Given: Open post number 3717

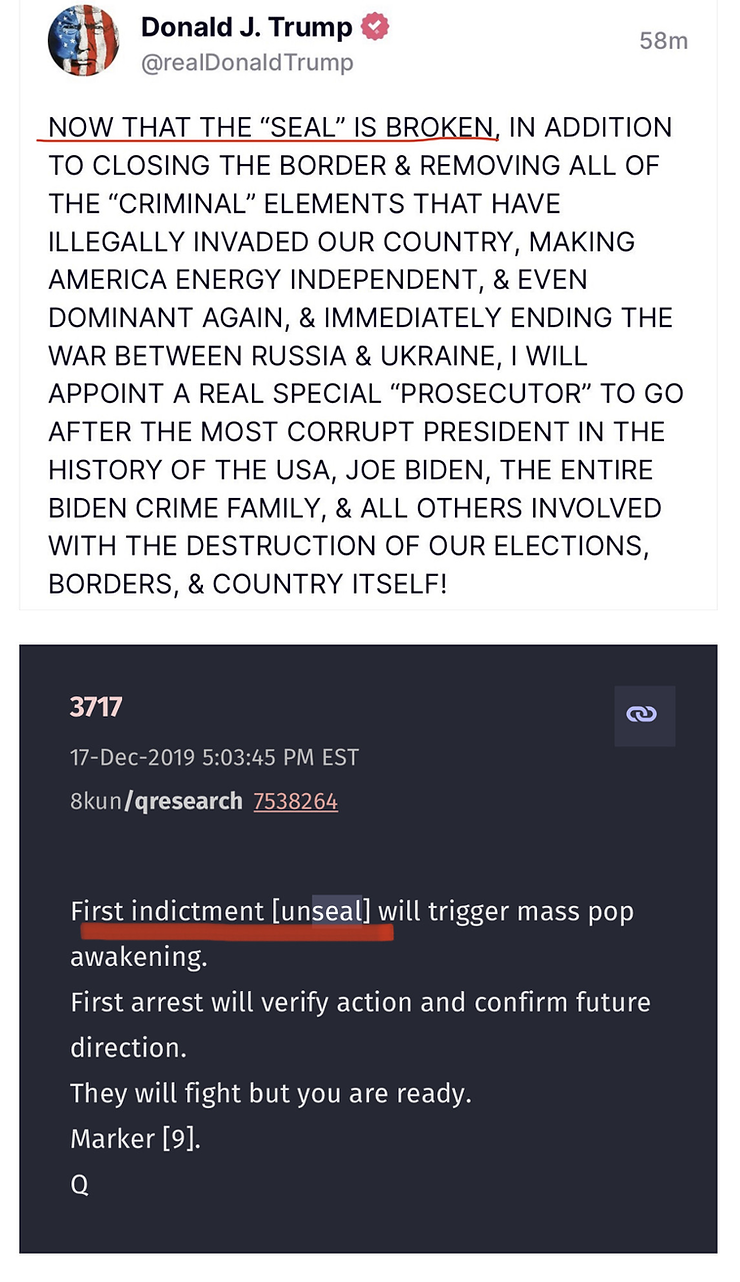Looking at the screenshot, I should point(96,708).
